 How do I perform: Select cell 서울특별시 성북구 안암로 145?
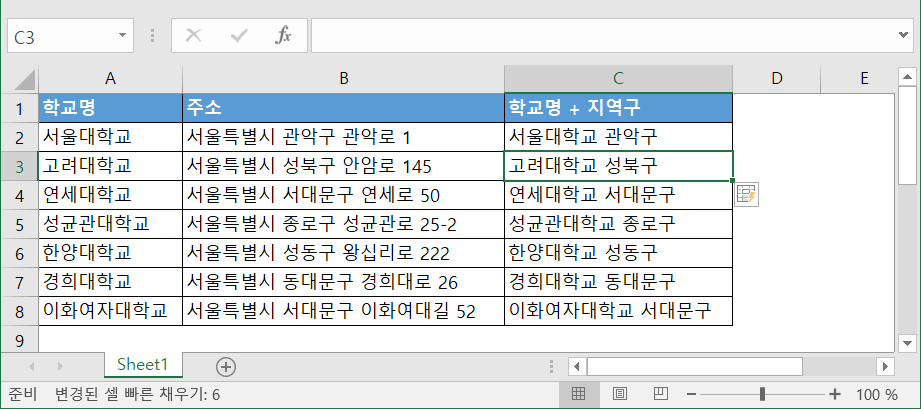(x=344, y=166)
